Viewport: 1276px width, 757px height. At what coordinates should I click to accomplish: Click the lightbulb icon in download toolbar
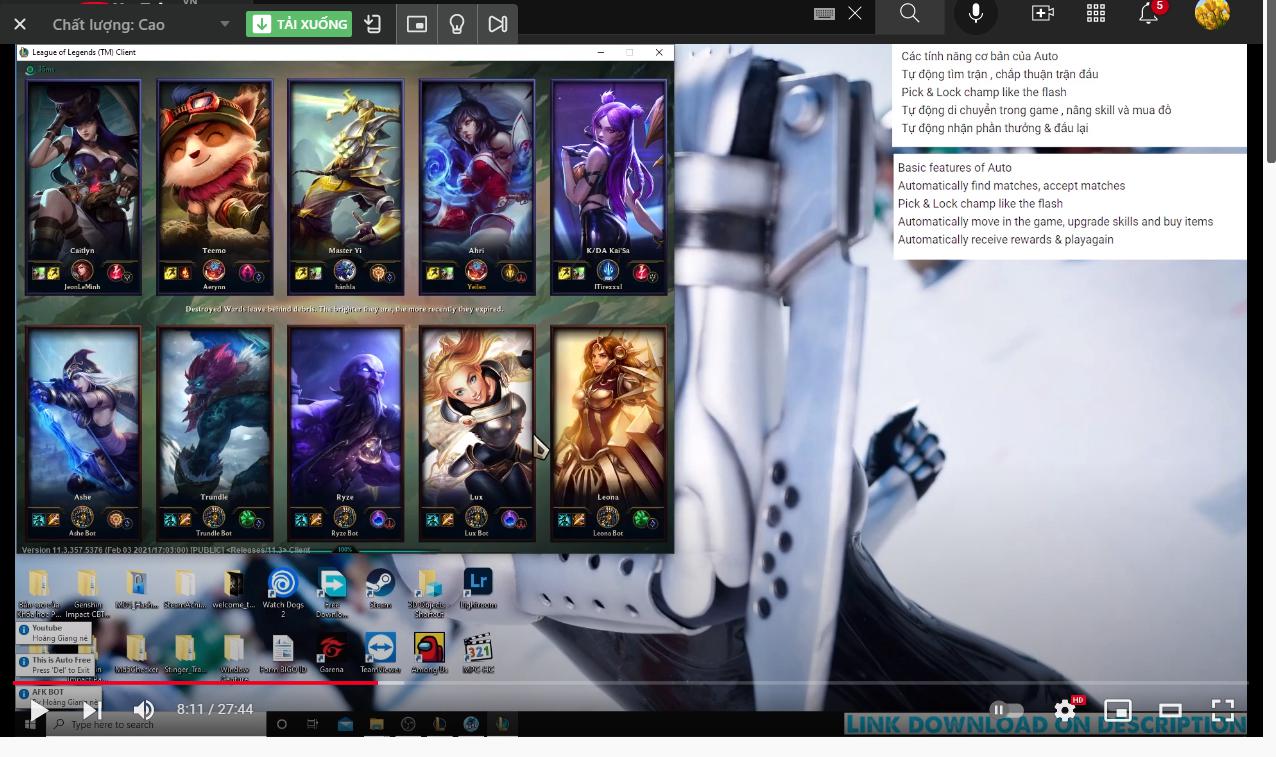tap(457, 24)
